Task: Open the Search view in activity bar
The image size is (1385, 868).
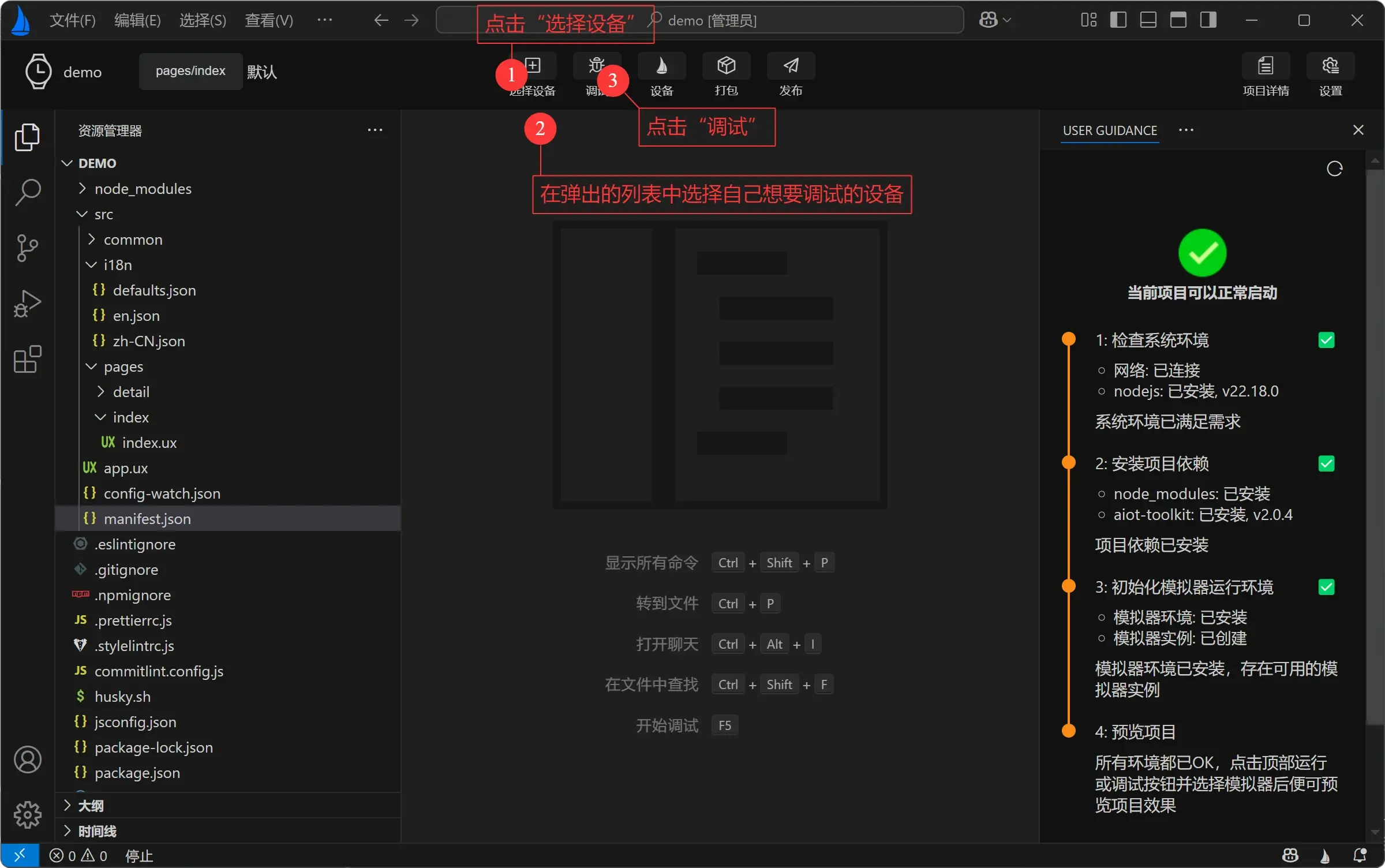Action: click(x=27, y=192)
